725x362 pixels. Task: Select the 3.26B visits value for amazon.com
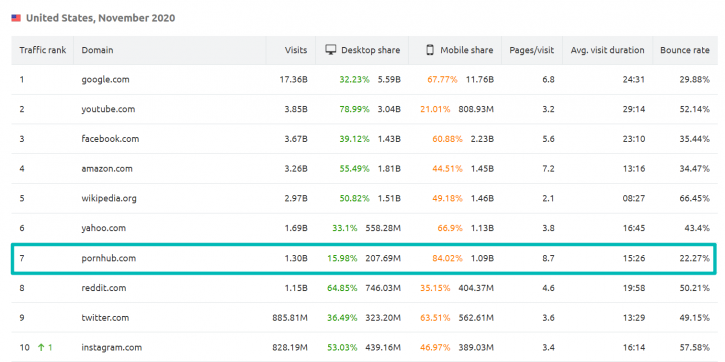[x=296, y=168]
